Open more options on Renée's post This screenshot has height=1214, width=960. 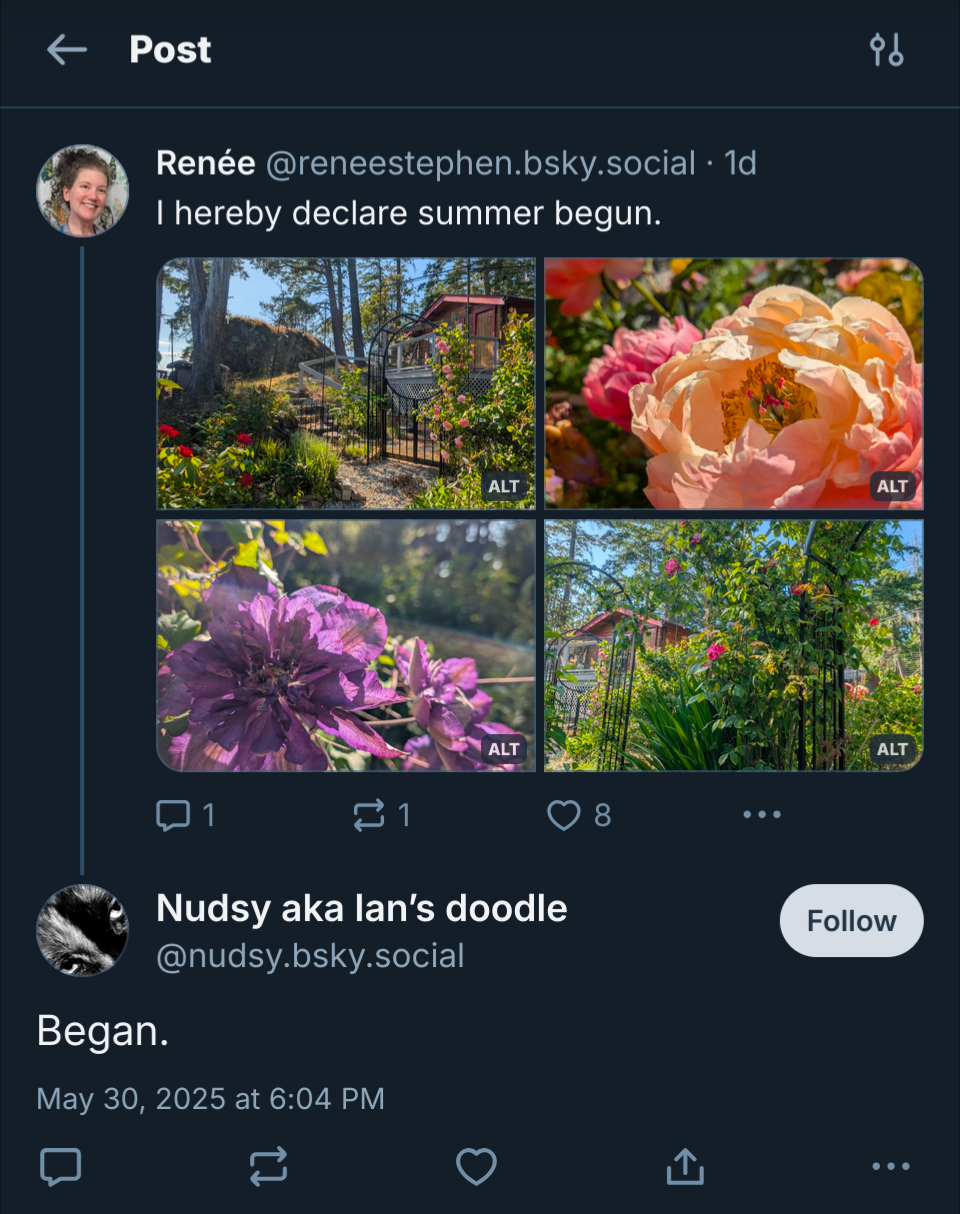(761, 815)
